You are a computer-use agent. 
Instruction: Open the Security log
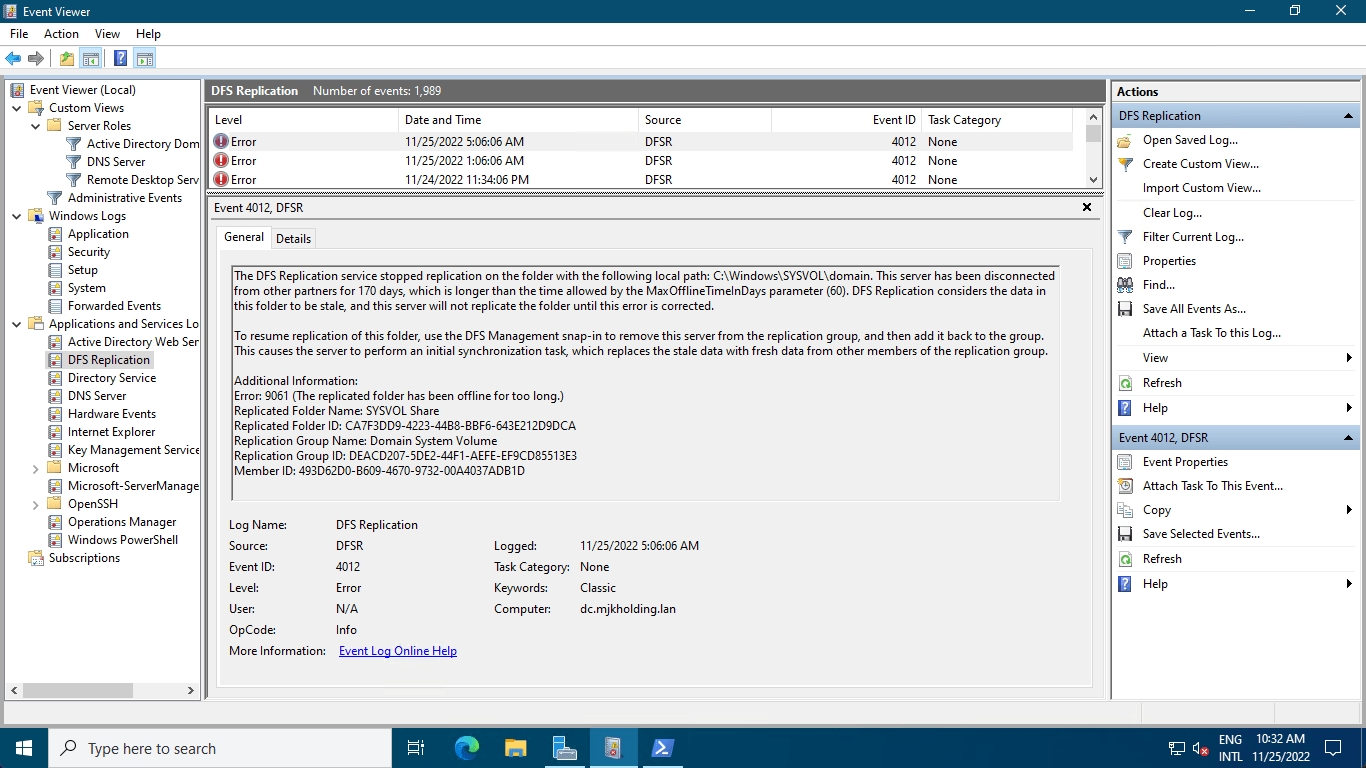click(89, 252)
